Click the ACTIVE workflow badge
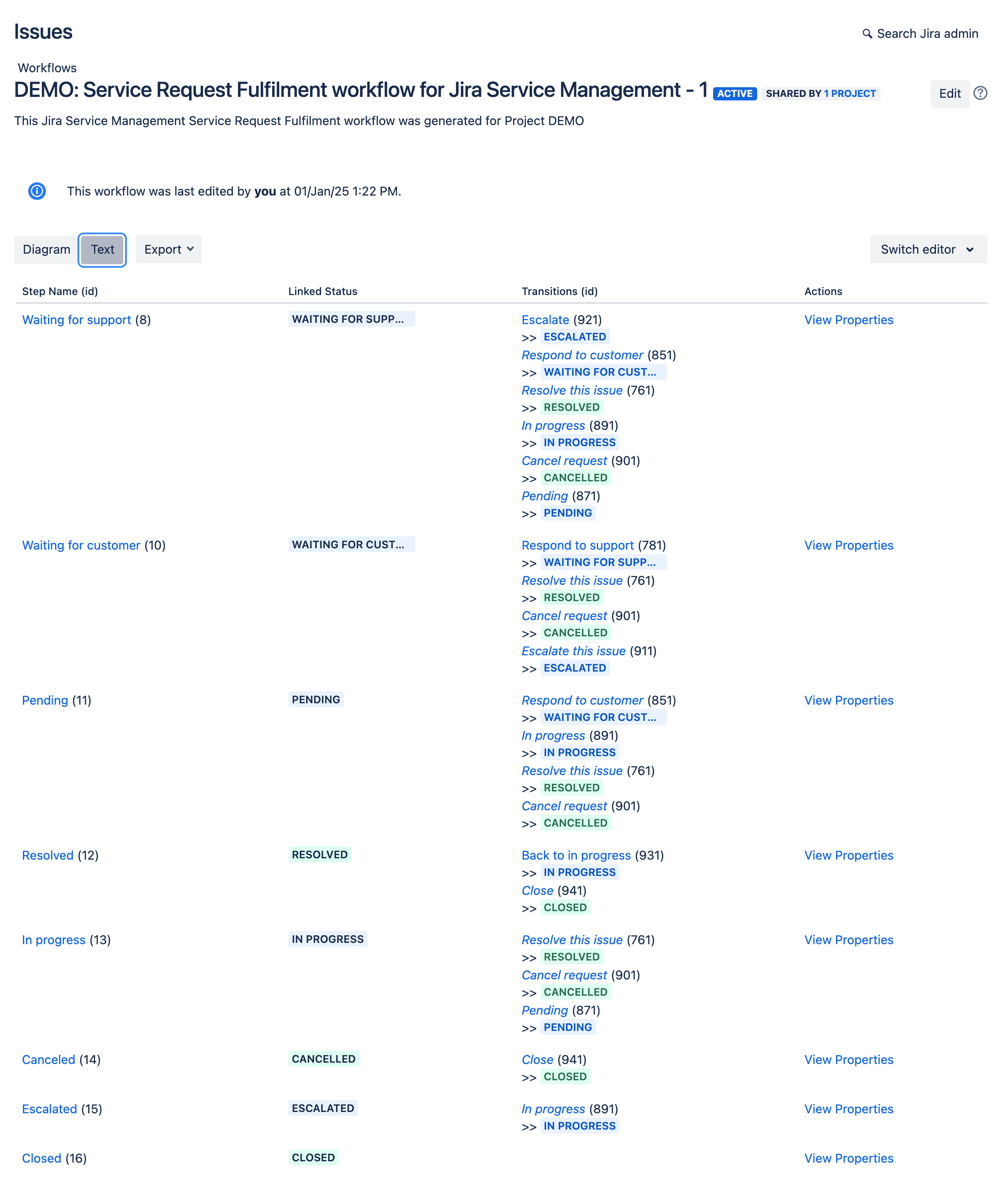This screenshot has height=1204, width=1006. tap(734, 93)
